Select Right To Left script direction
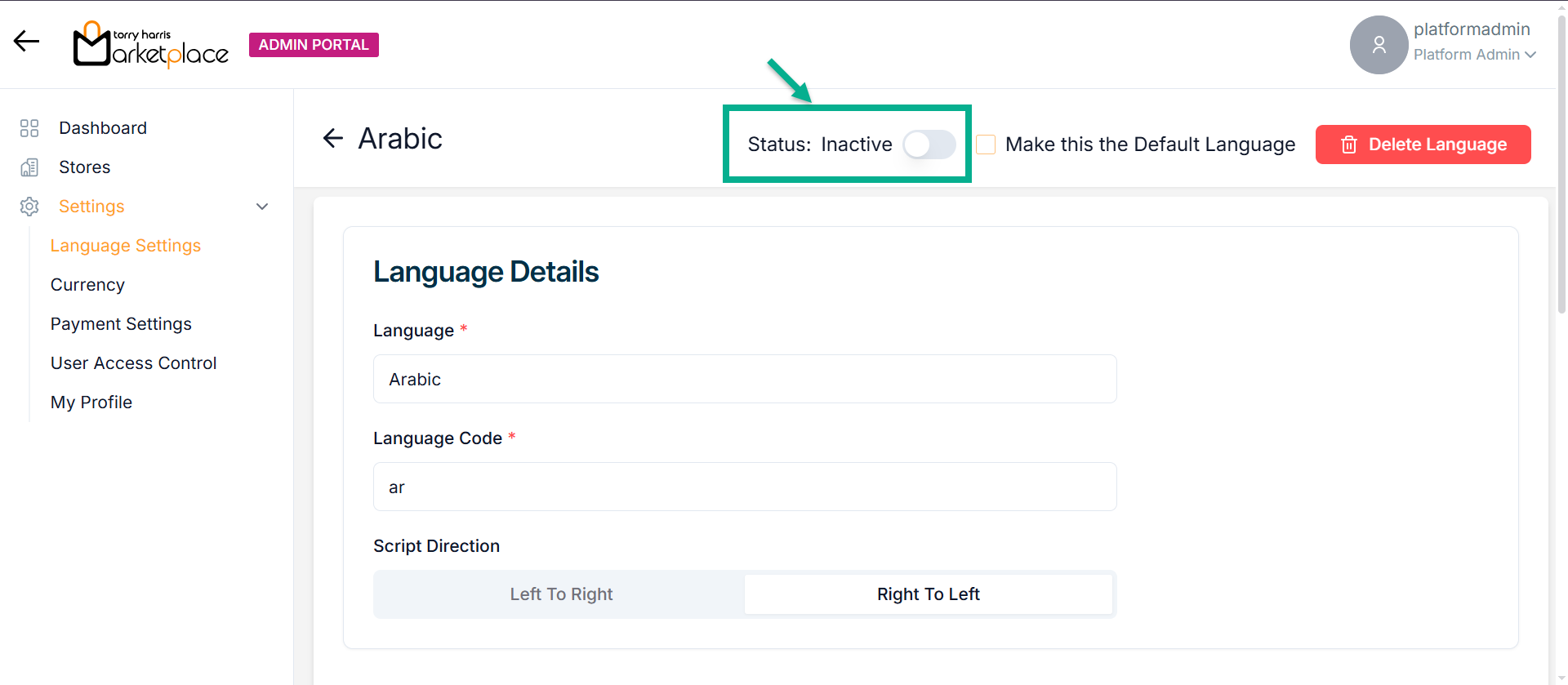Screen dimensions: 1568x685 pyautogui.click(x=928, y=594)
